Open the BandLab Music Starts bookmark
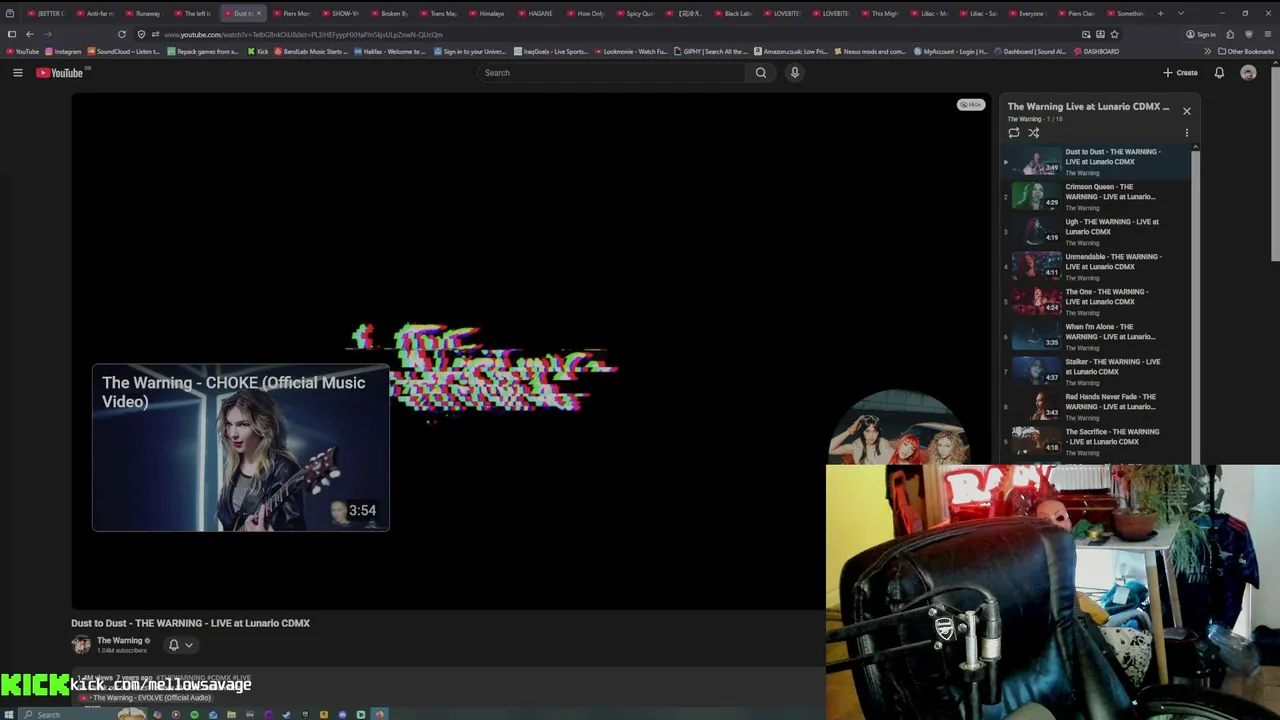Screen dimensions: 1280x720 click(311, 51)
